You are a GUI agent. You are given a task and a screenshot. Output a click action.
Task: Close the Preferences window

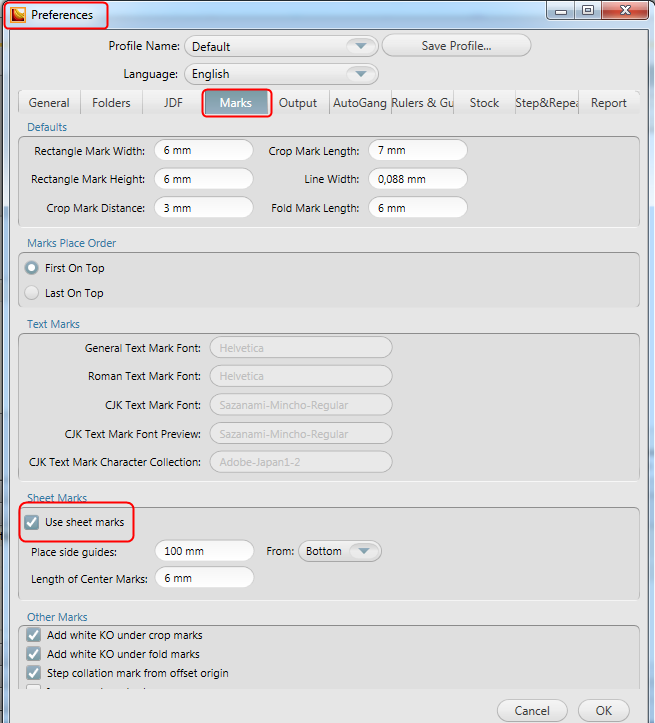pyautogui.click(x=625, y=11)
